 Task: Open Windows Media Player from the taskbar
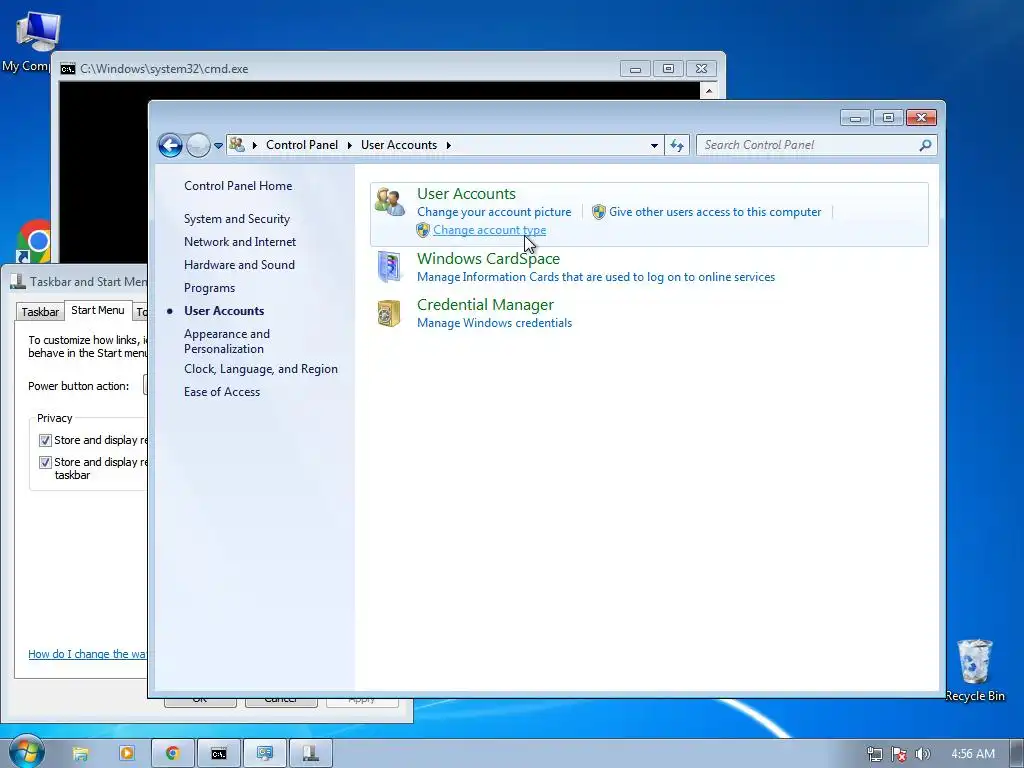pyautogui.click(x=127, y=754)
